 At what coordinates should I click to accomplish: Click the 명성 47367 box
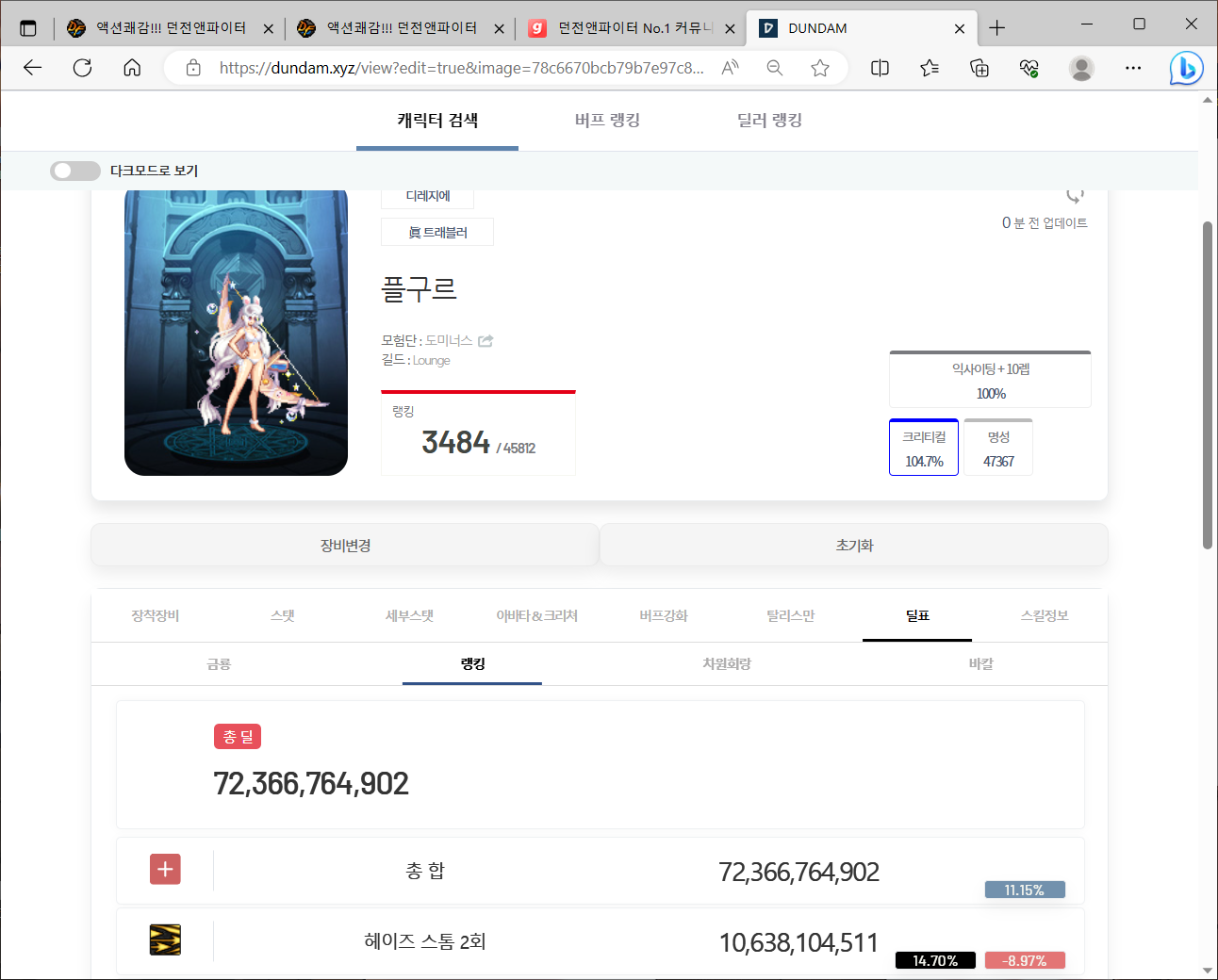pos(998,448)
